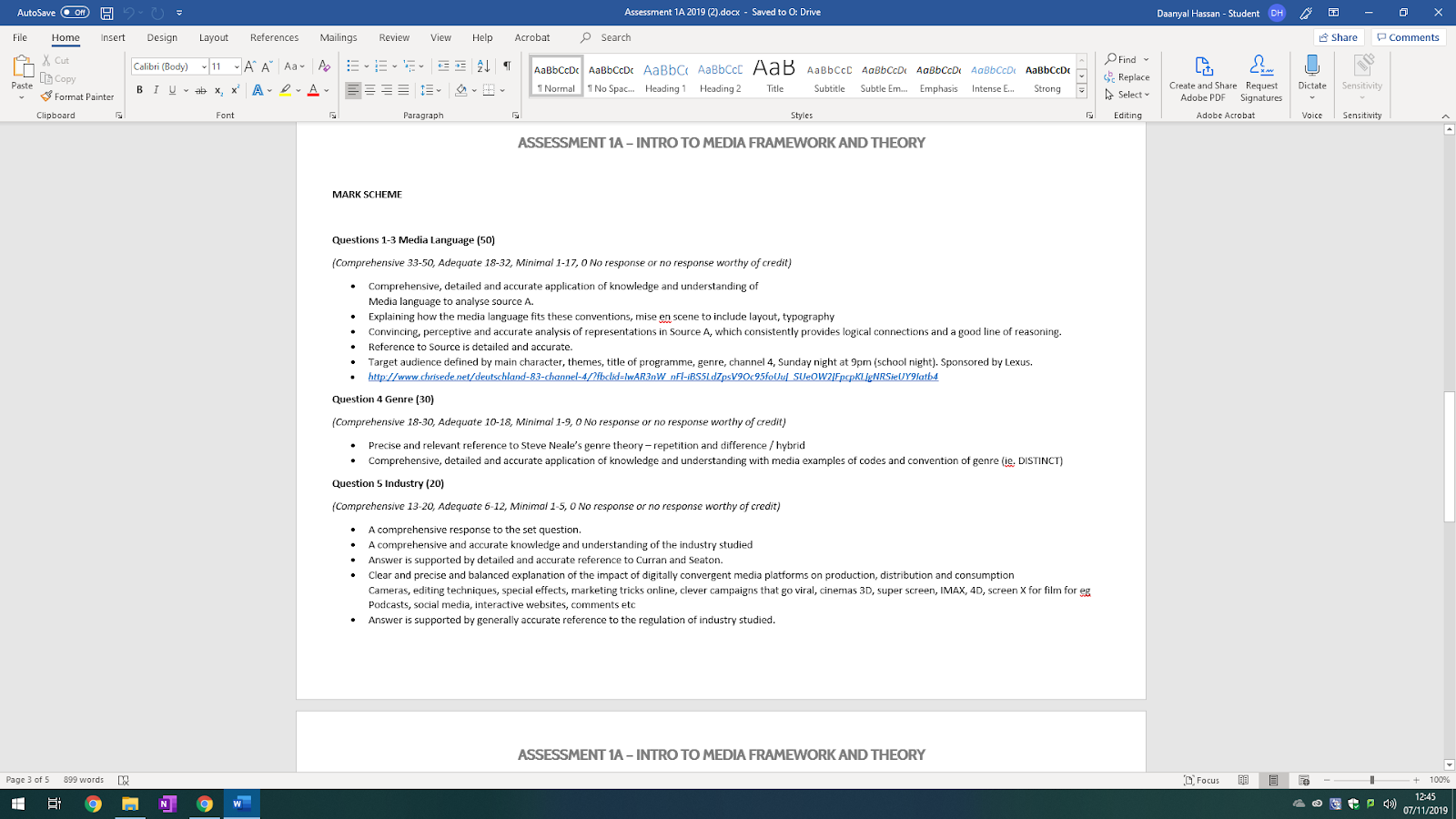Image resolution: width=1456 pixels, height=819 pixels.
Task: Align paragraph text to the right
Action: [x=387, y=90]
